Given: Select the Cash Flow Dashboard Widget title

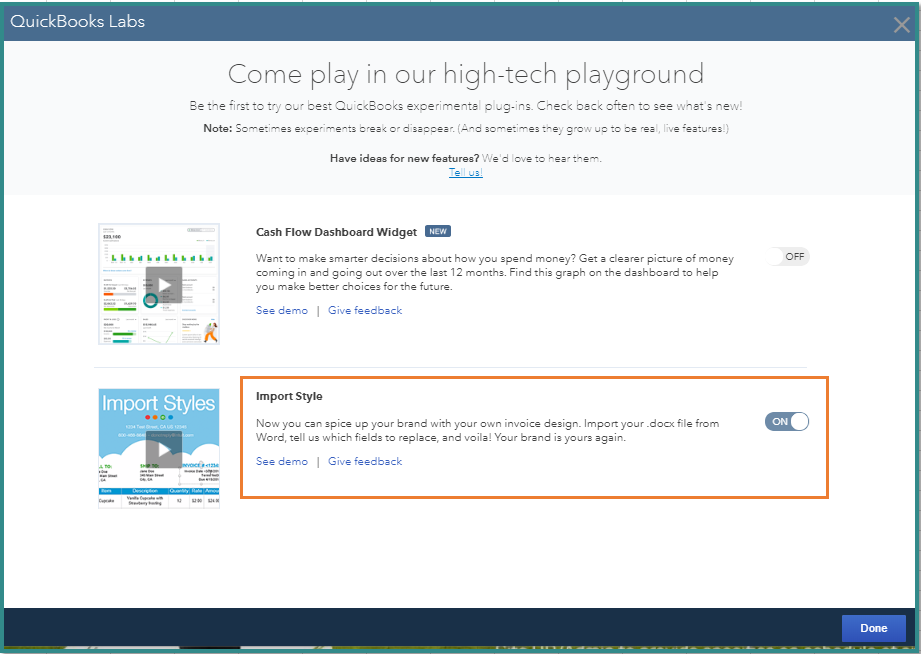Looking at the screenshot, I should [x=336, y=232].
